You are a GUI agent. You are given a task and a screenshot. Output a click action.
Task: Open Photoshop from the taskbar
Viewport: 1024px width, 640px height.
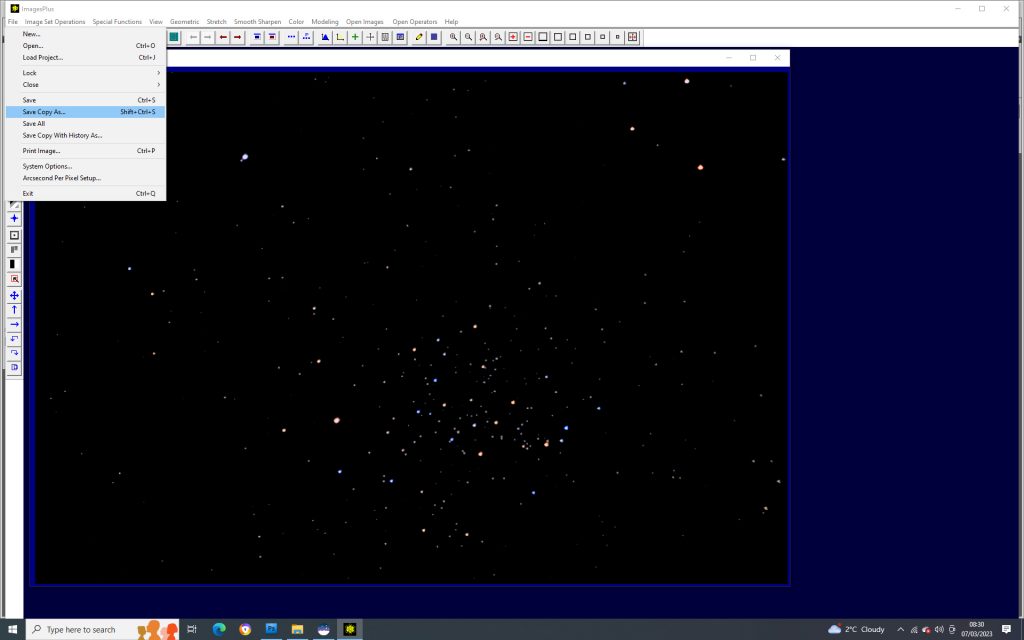(x=271, y=630)
